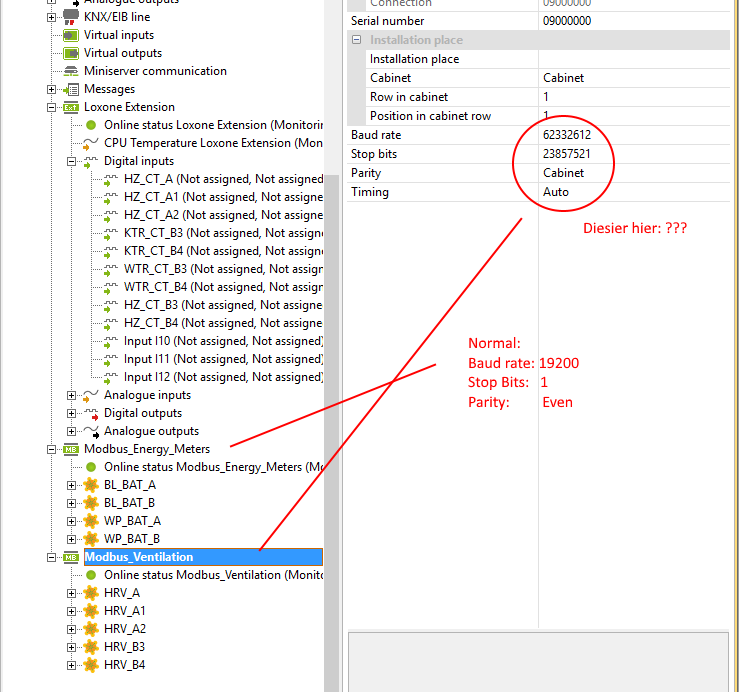Click the KTR_CT_B3 digital input icon
Image resolution: width=739 pixels, height=692 pixels.
coord(110,234)
